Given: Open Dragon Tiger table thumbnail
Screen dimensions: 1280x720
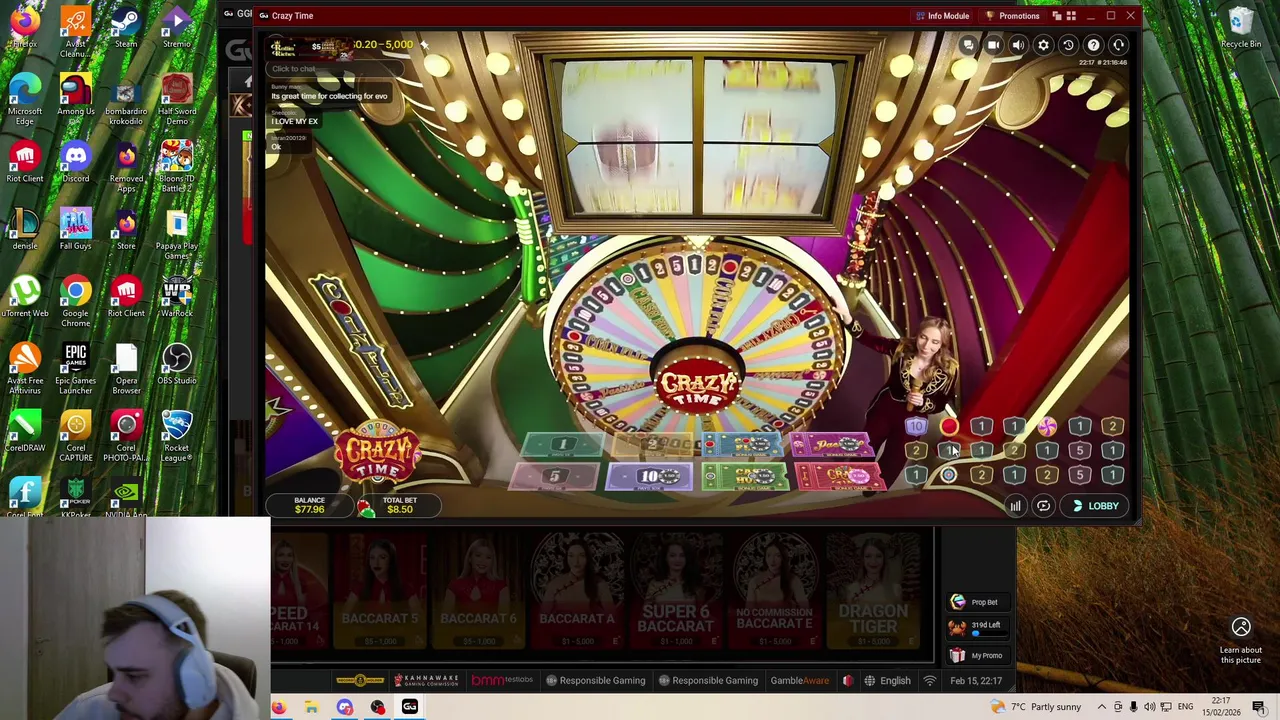Looking at the screenshot, I should [873, 591].
